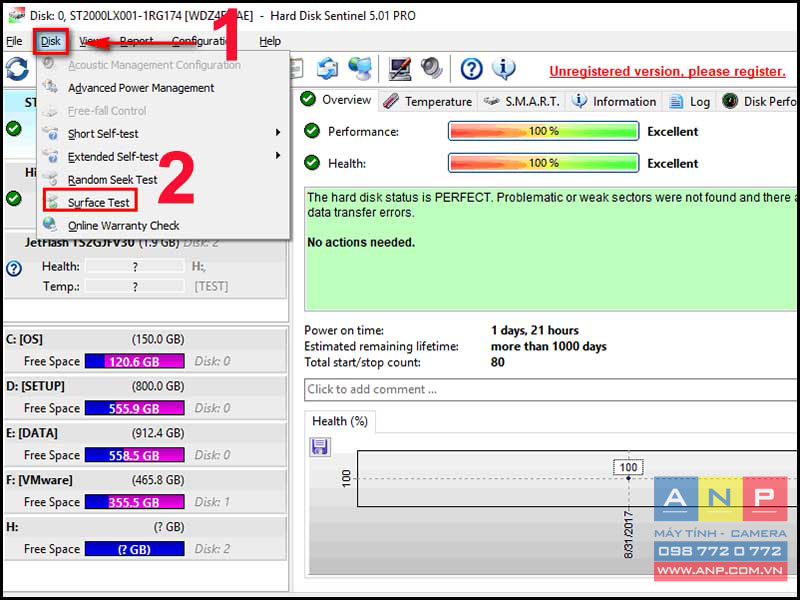Viewport: 800px width, 600px height.
Task: Click the 'Disk: 1' label beside F: [VMware]
Action: (x=212, y=502)
